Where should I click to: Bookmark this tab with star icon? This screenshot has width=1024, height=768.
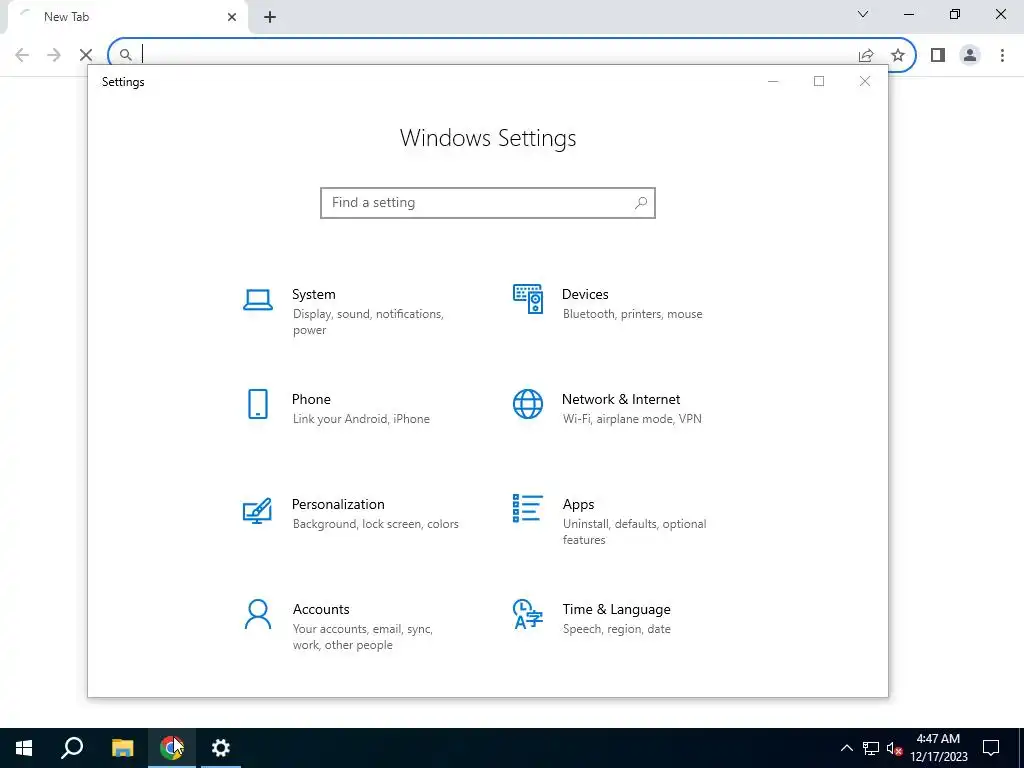898,55
